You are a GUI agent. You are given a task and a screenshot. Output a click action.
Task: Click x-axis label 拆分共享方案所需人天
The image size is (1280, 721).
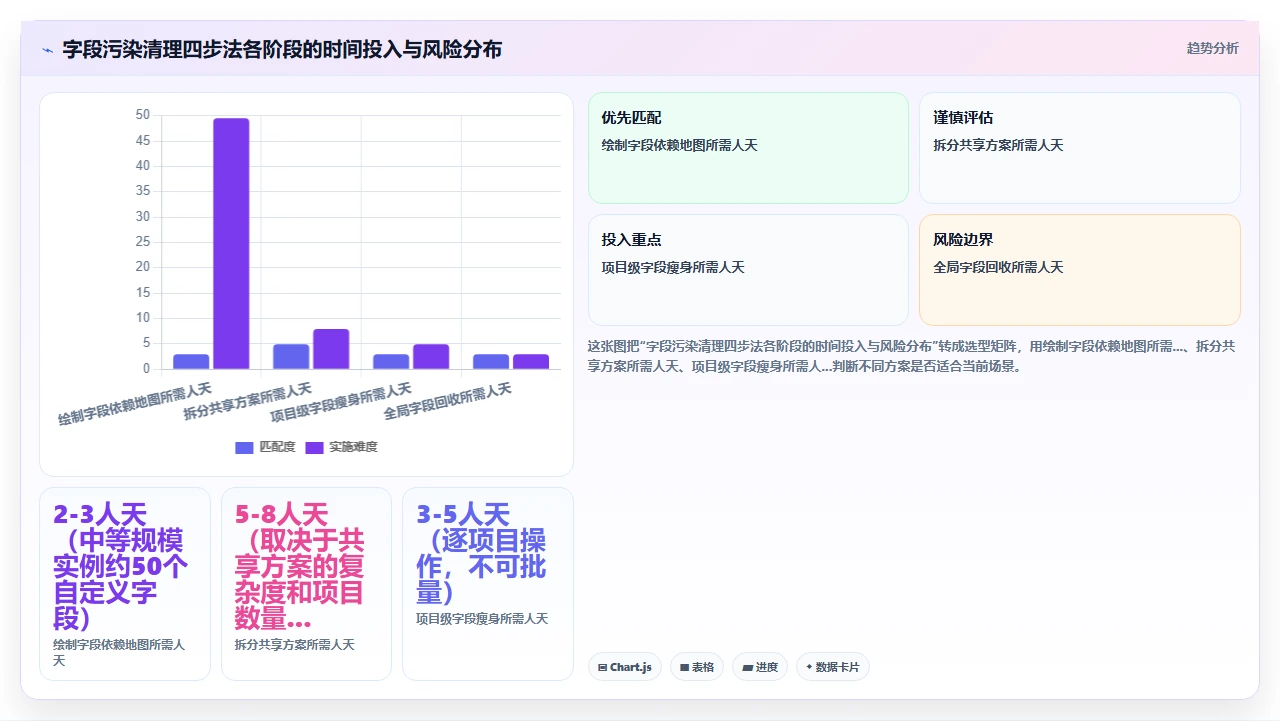(x=248, y=400)
